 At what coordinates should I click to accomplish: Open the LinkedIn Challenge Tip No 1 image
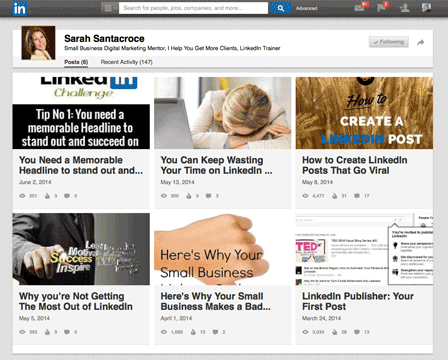(x=81, y=113)
